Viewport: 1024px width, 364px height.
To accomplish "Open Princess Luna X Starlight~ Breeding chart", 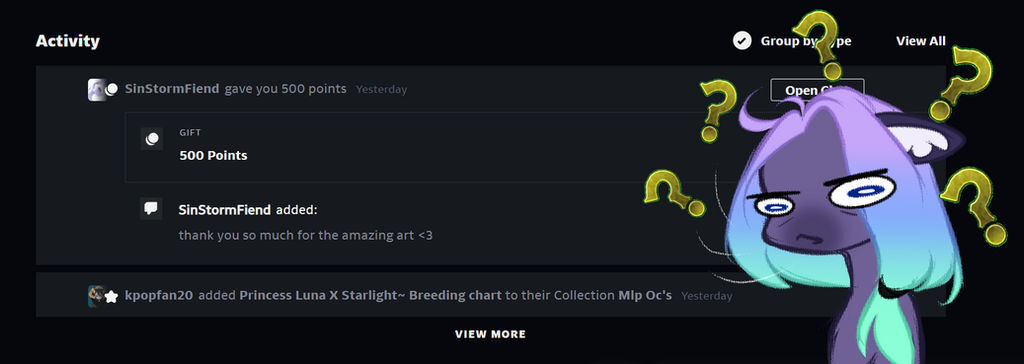I will coord(370,295).
